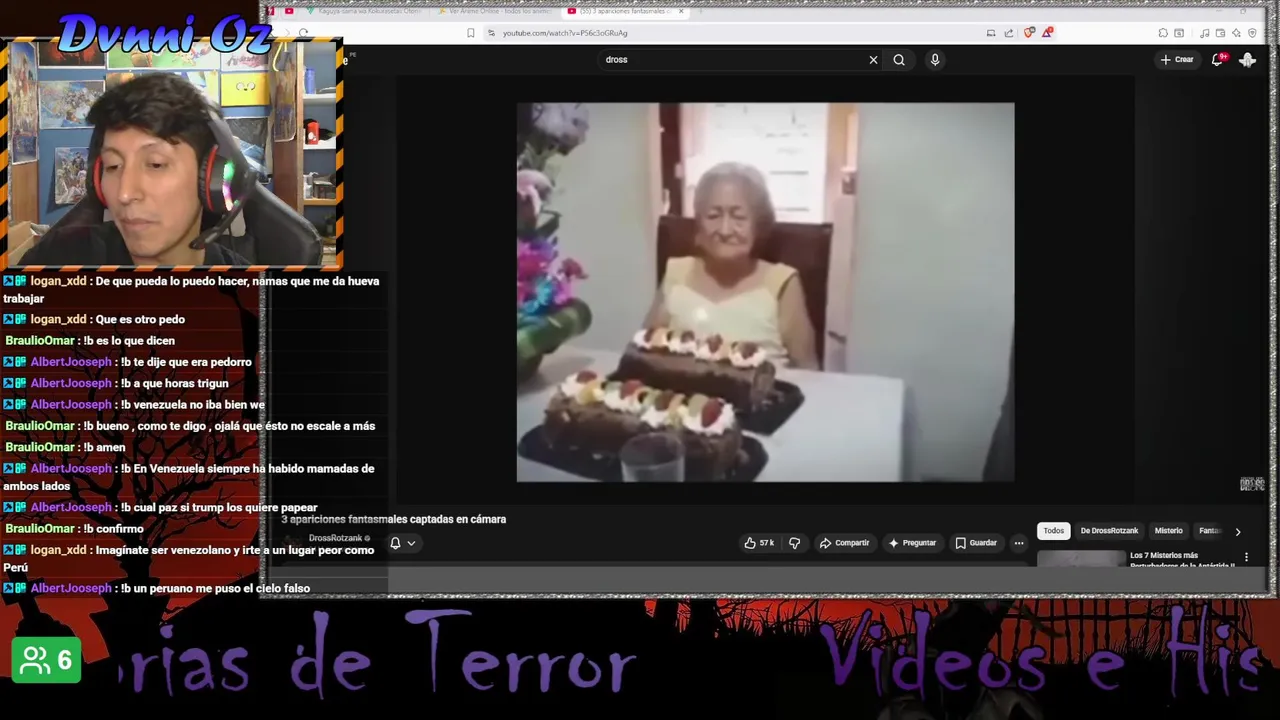Click the address bar URL youtube.com/watch
Image resolution: width=1280 pixels, height=720 pixels.
click(x=565, y=33)
